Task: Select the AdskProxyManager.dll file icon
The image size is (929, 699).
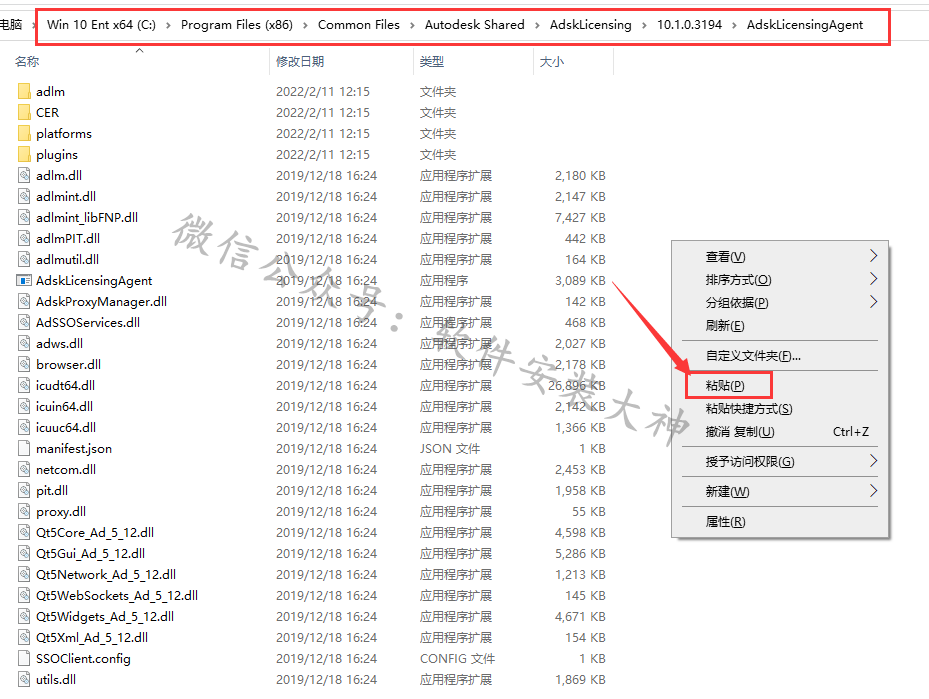Action: tap(24, 302)
